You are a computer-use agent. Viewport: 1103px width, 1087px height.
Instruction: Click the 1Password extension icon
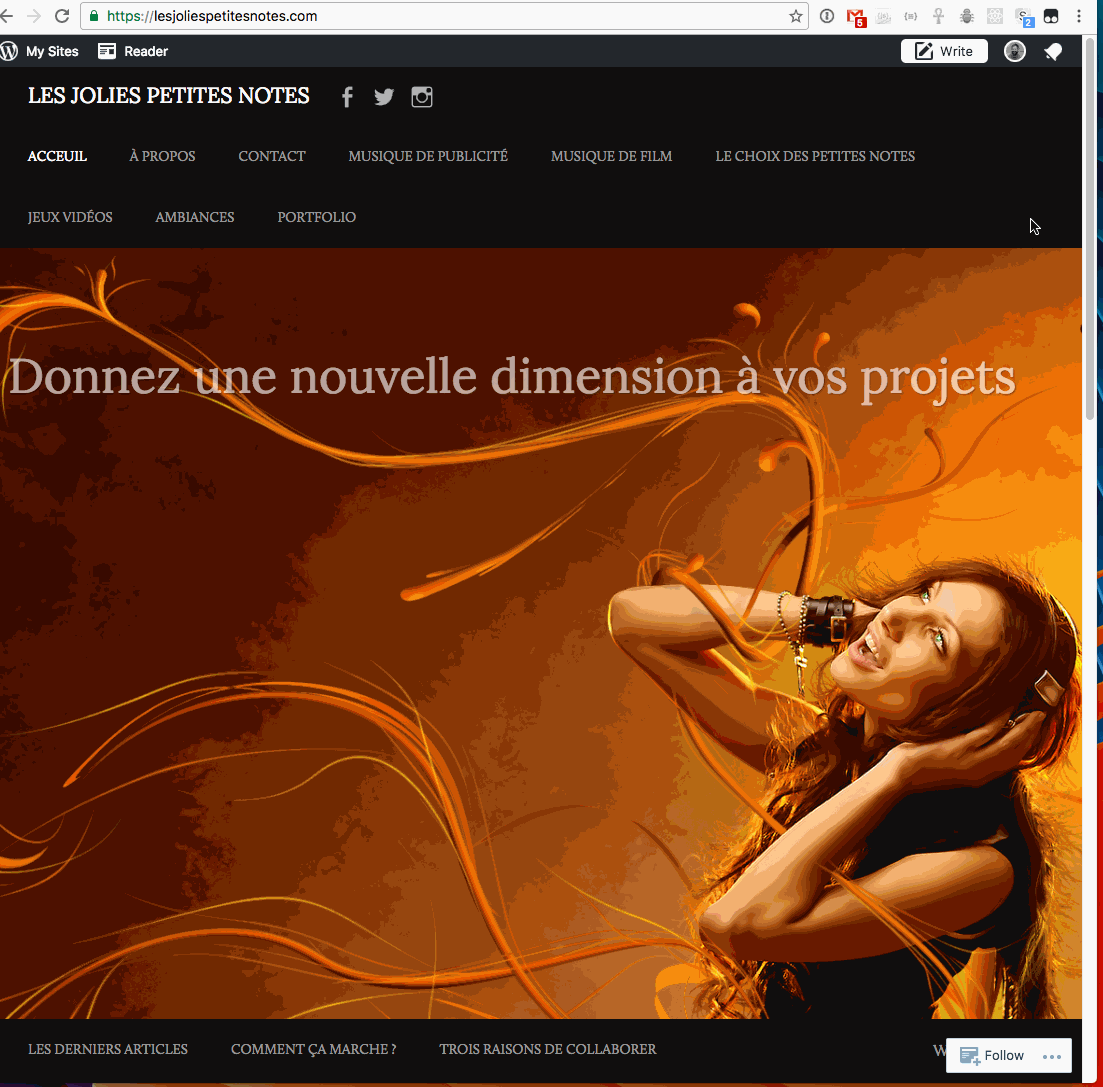coord(827,16)
